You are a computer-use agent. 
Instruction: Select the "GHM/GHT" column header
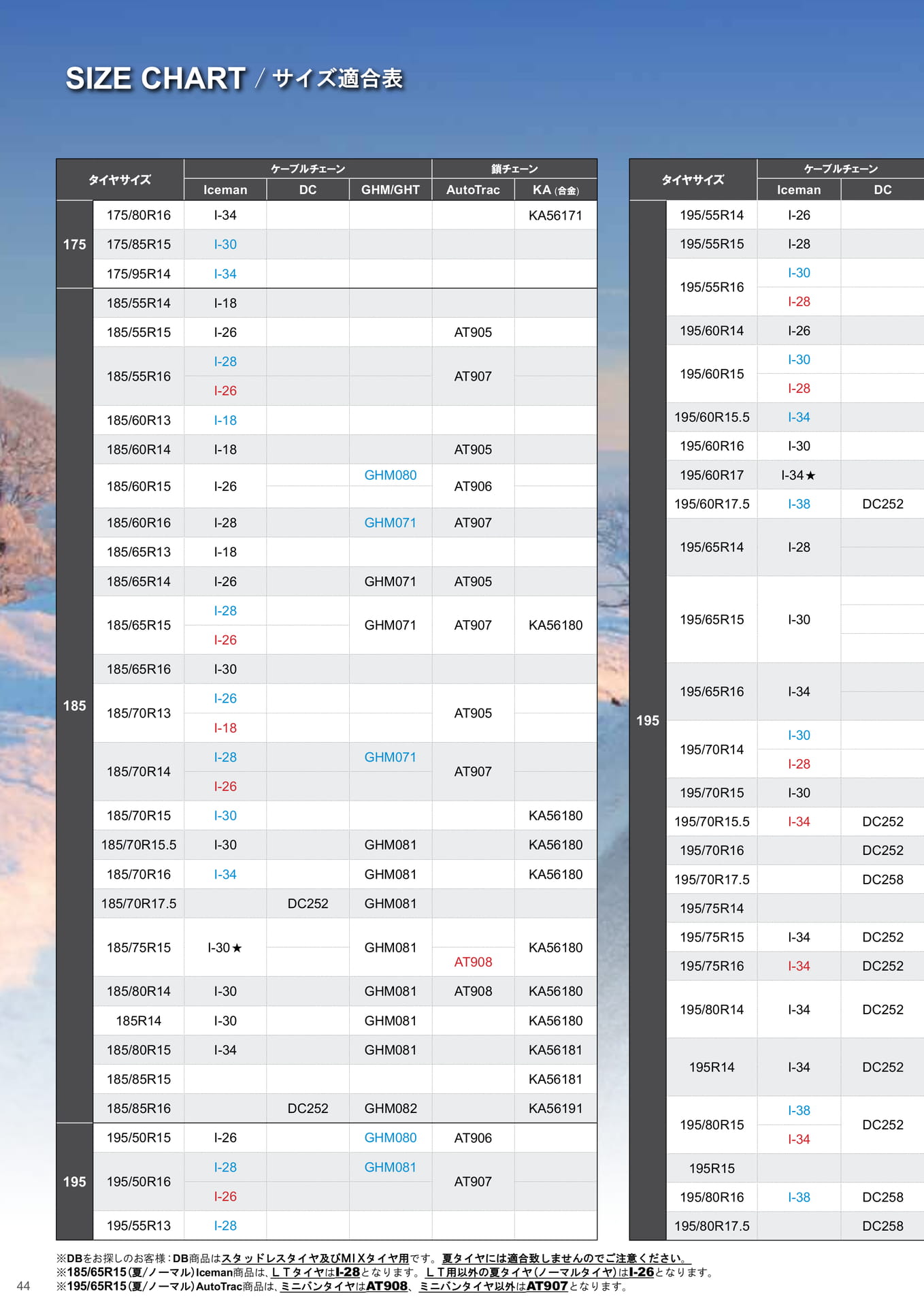391,190
